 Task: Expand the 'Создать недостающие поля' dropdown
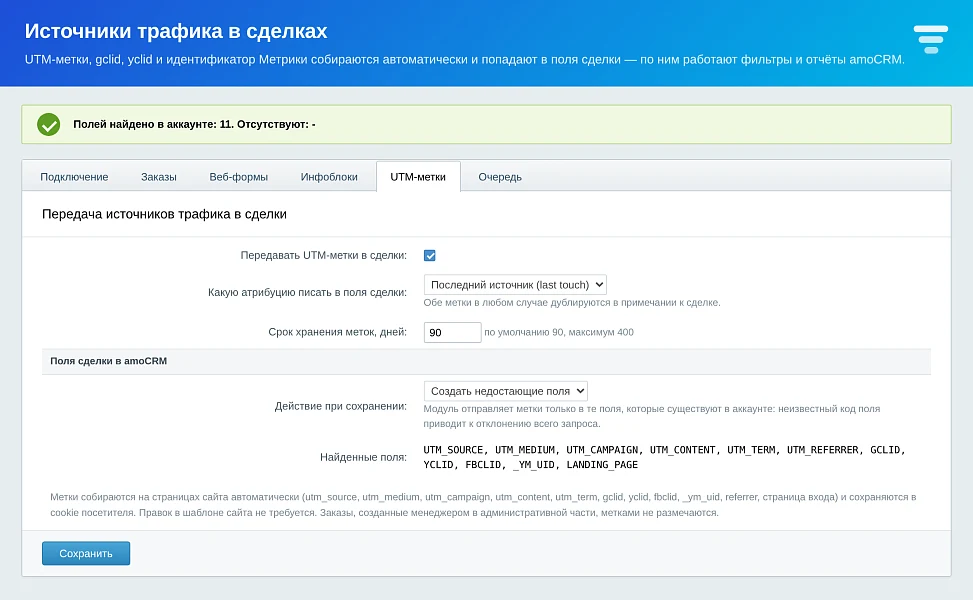click(x=506, y=391)
